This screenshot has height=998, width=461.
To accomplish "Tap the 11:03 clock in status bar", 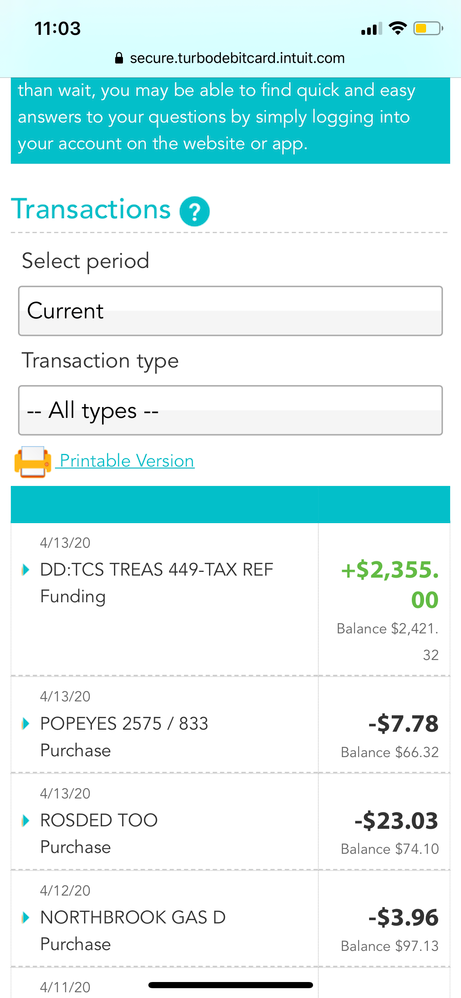I will tap(57, 29).
